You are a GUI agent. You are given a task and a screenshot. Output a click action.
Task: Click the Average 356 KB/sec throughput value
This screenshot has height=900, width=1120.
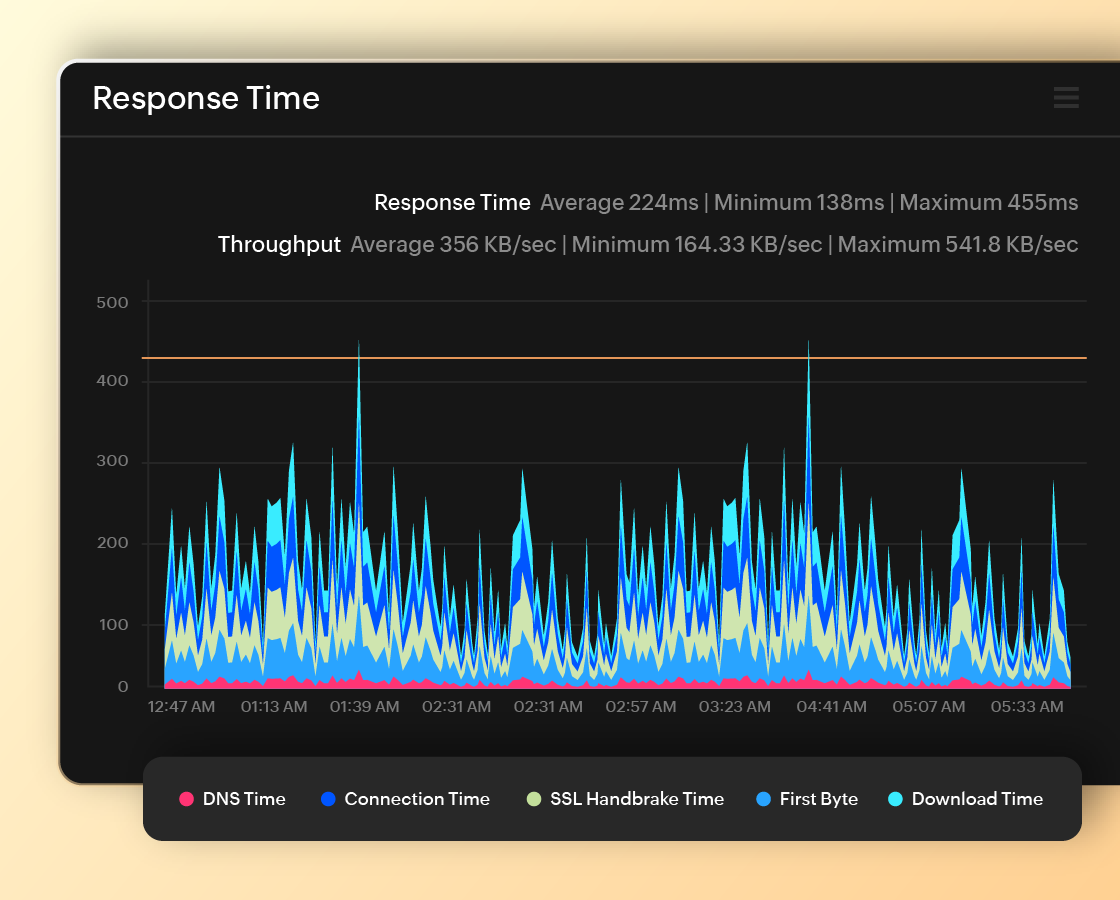point(453,244)
